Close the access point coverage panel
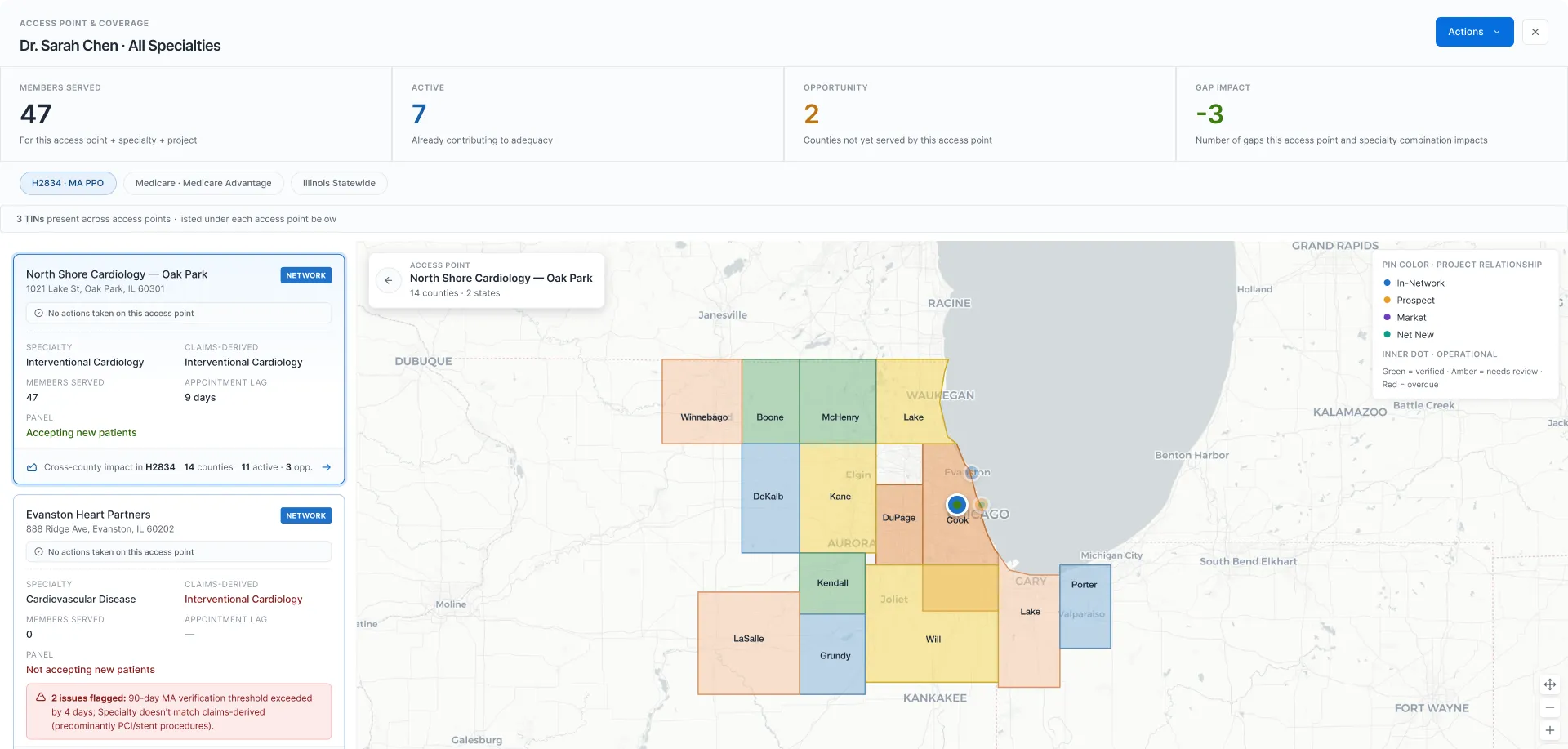 pos(1535,32)
